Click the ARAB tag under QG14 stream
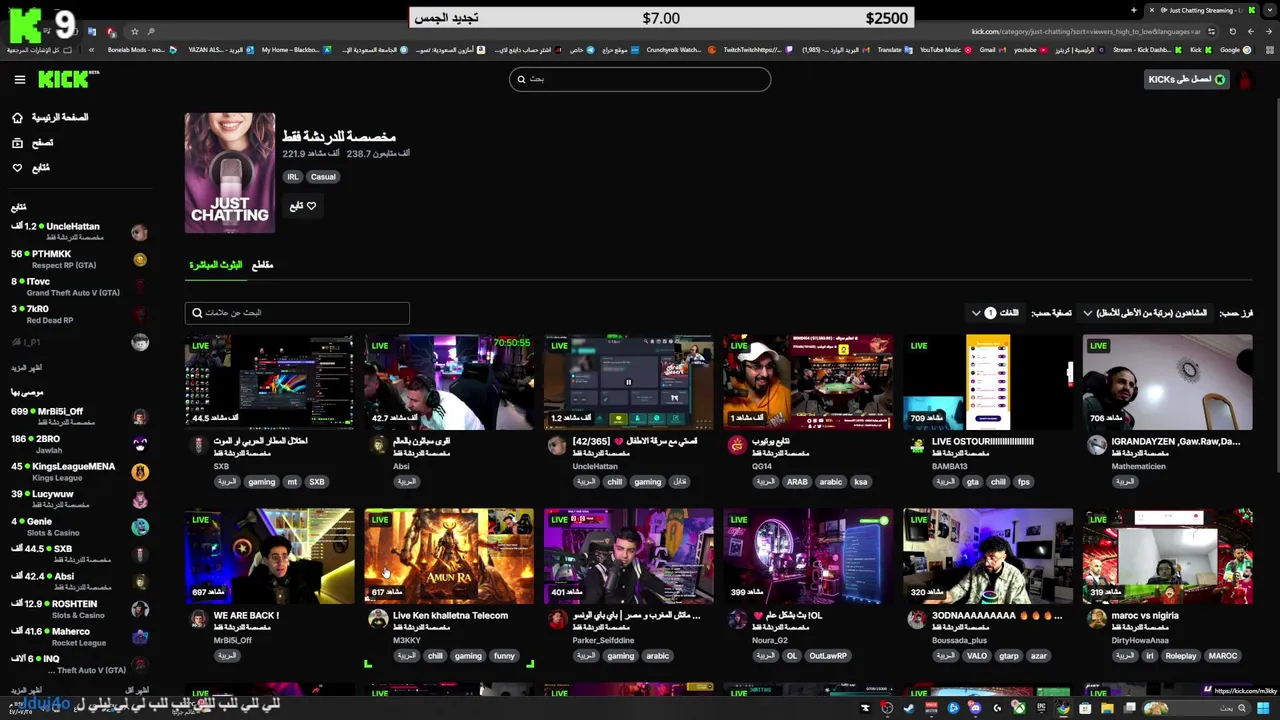1280x720 pixels. pos(797,482)
